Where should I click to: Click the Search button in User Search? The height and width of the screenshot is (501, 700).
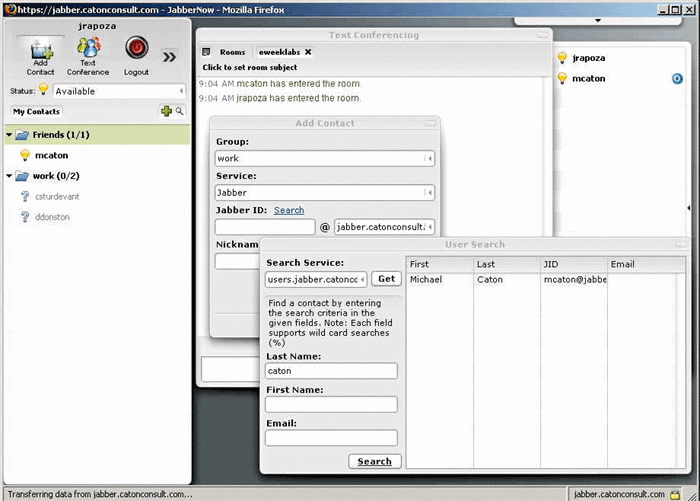(375, 461)
